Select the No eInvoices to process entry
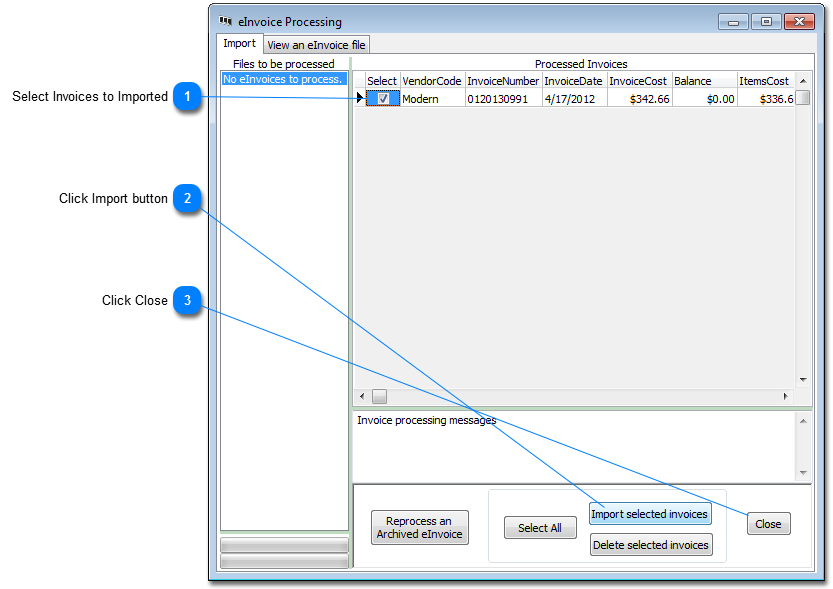The image size is (833, 589). click(x=284, y=79)
